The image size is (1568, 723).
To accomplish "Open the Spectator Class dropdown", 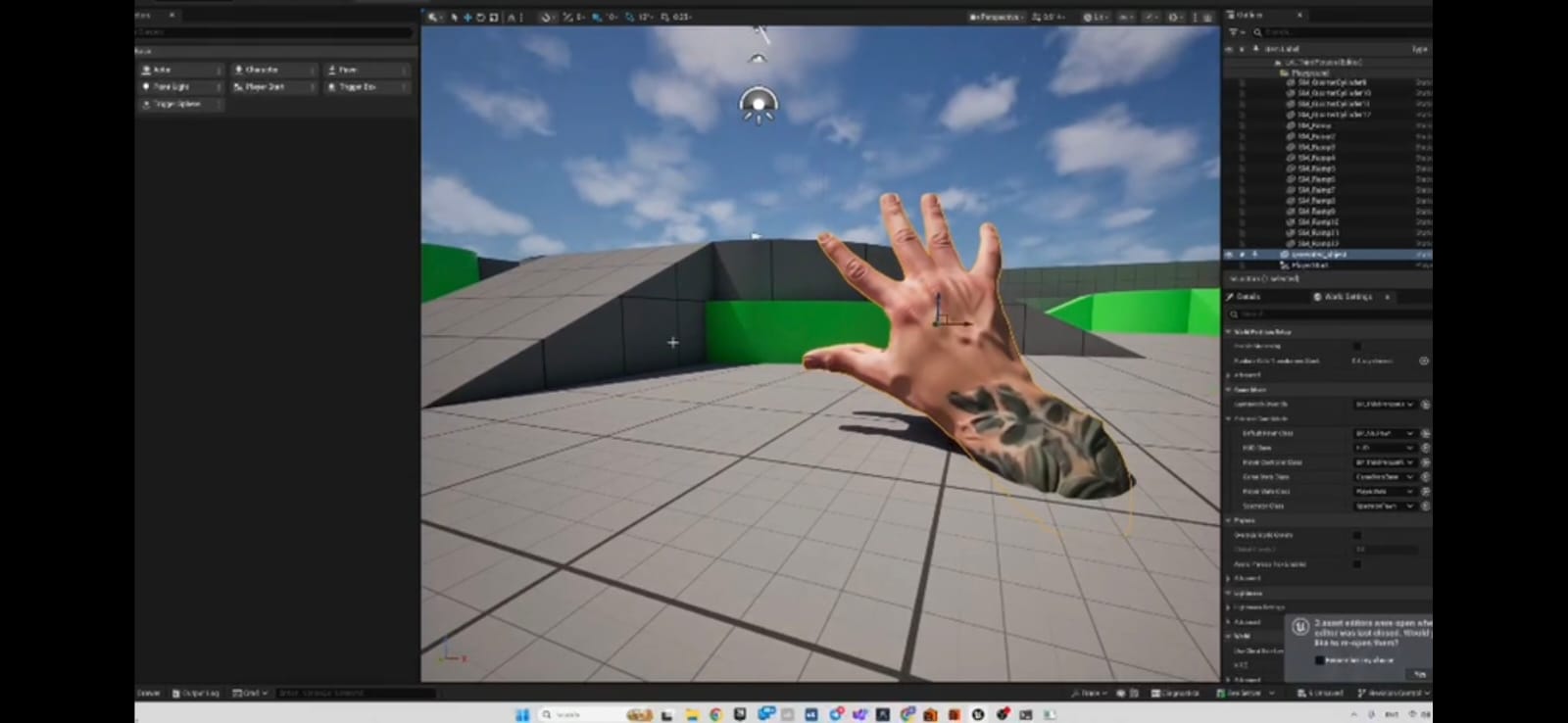I will [x=1385, y=506].
